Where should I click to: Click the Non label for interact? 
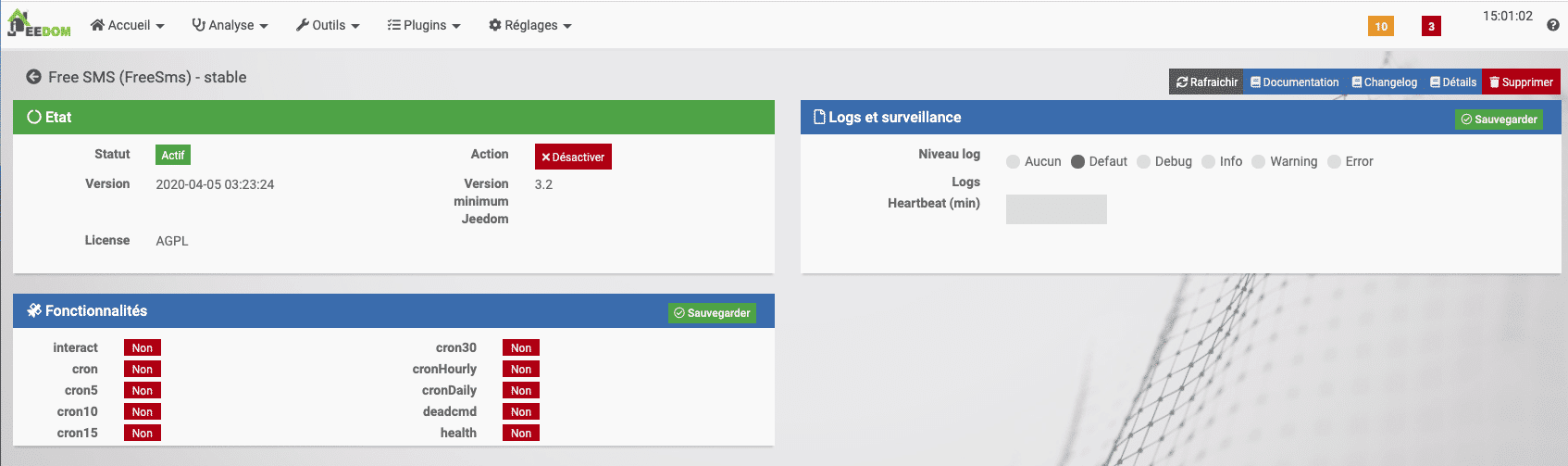click(143, 347)
